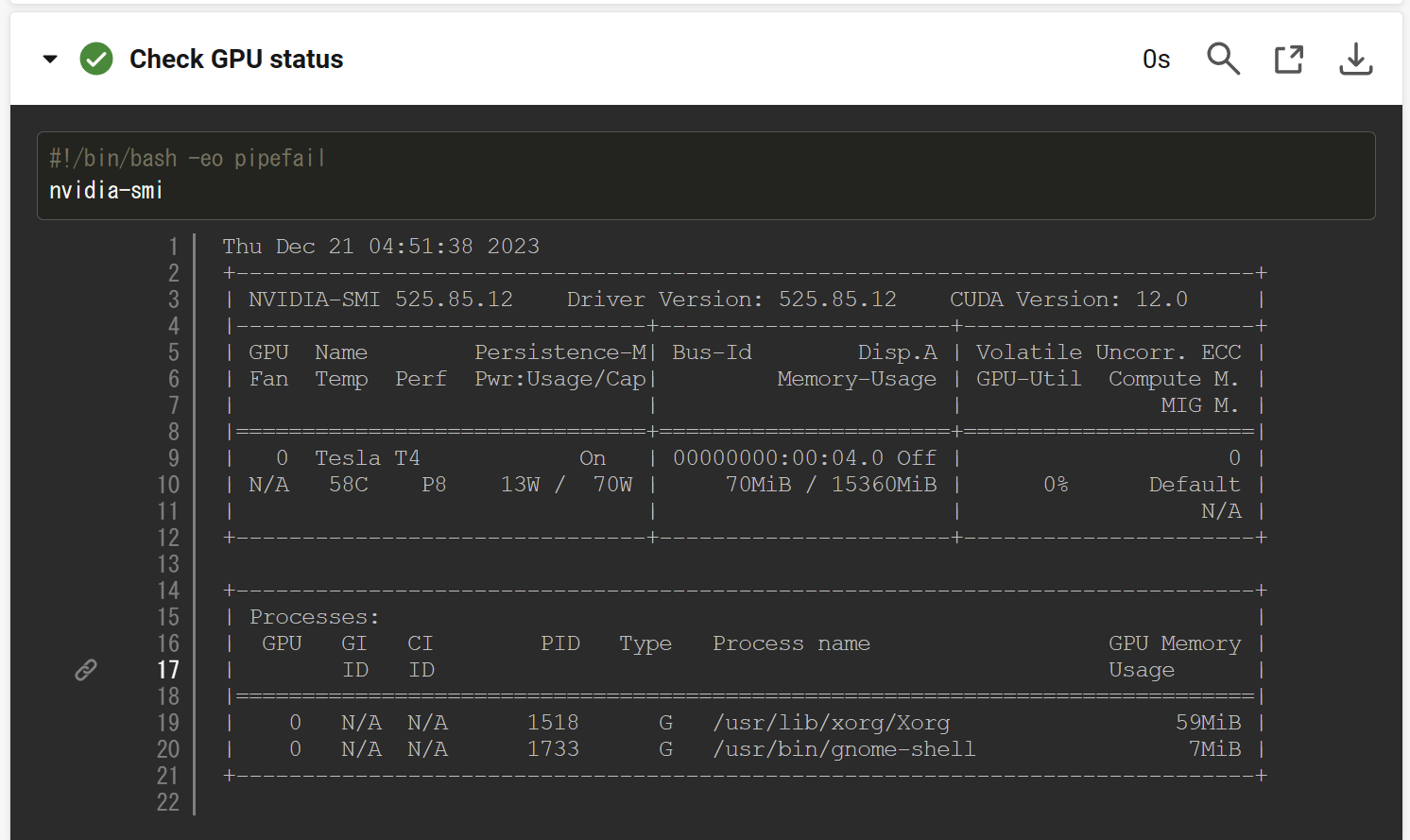Click the nvidia-smi command in the script block
1410x840 pixels.
point(105,190)
